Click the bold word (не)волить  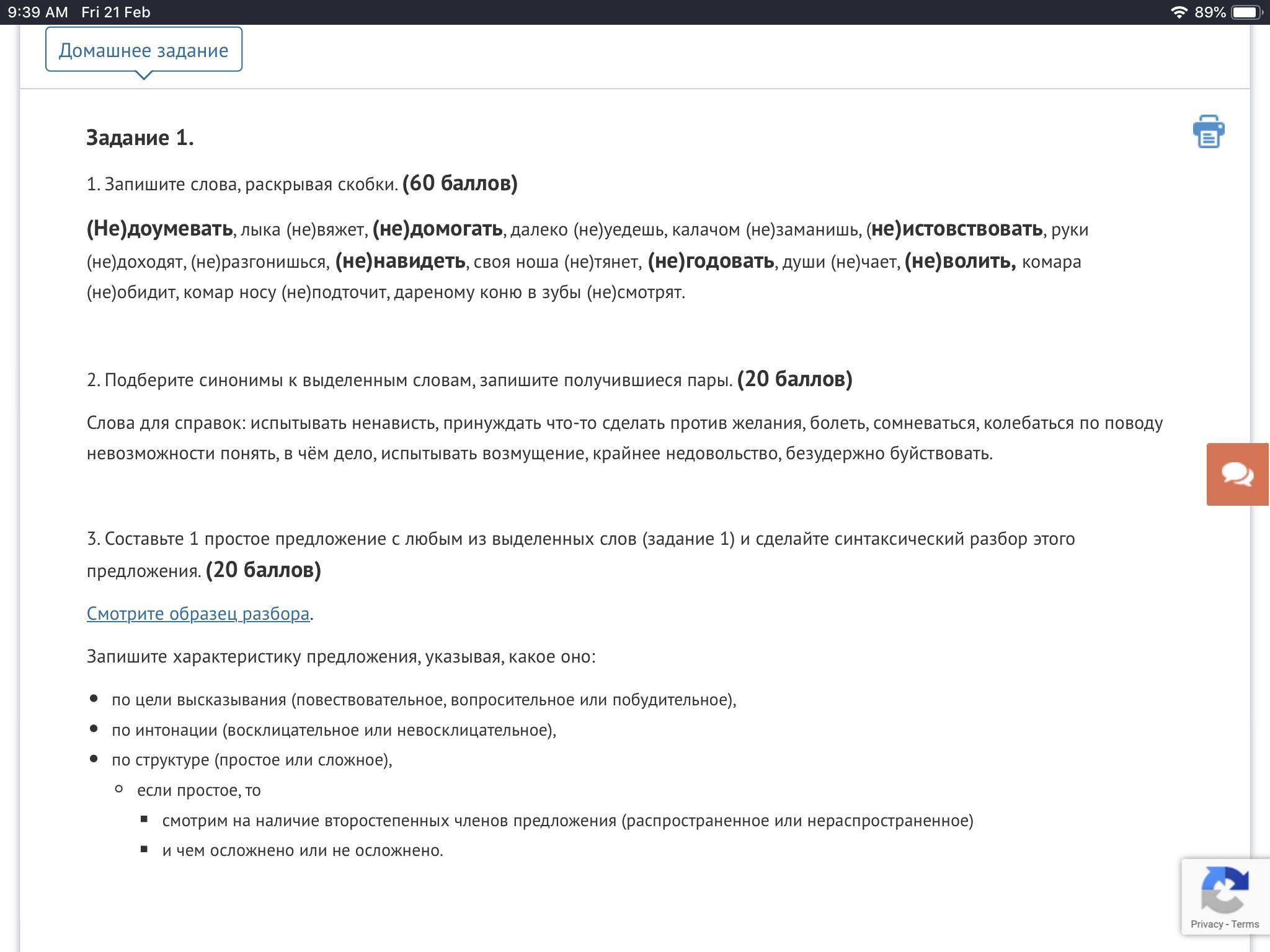coord(960,261)
